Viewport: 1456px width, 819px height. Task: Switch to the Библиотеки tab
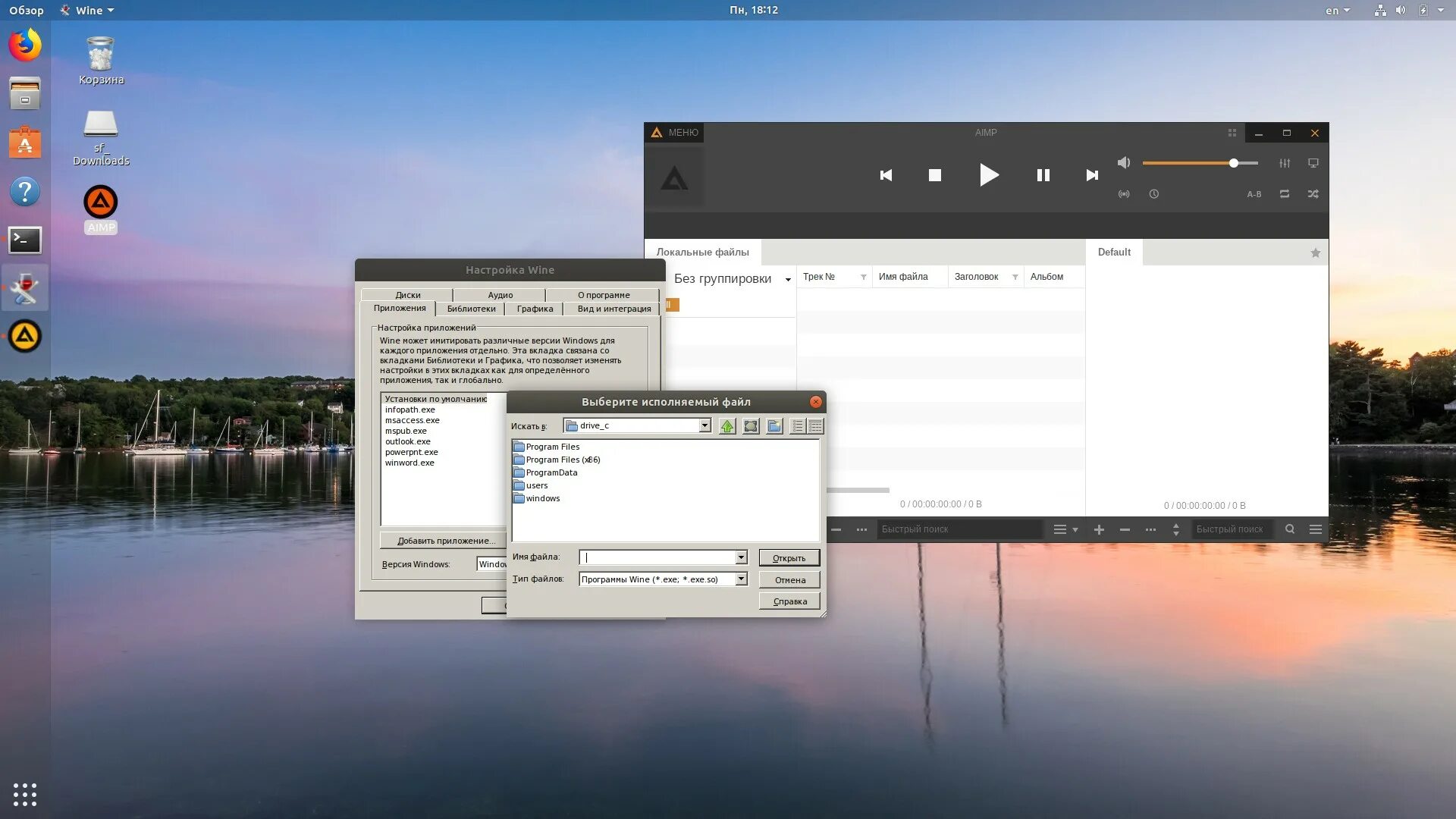[471, 309]
